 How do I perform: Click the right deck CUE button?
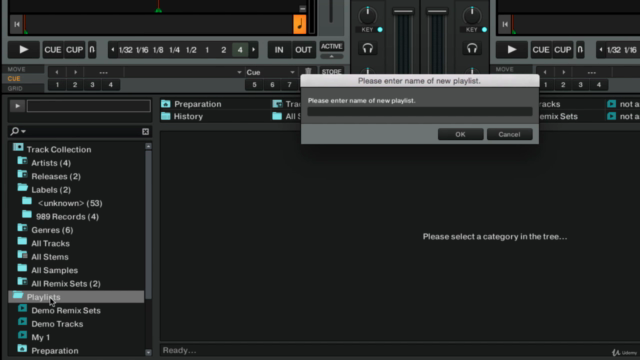point(541,50)
